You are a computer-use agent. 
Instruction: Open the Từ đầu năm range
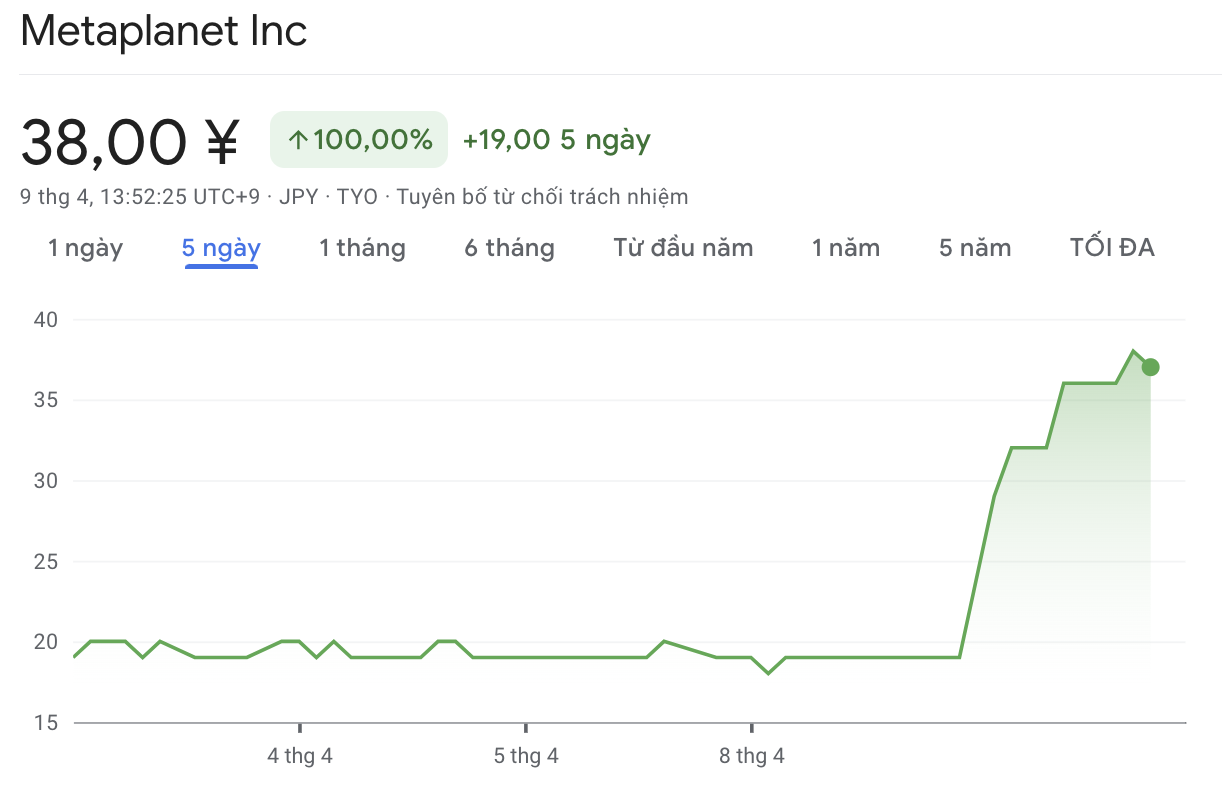(683, 248)
